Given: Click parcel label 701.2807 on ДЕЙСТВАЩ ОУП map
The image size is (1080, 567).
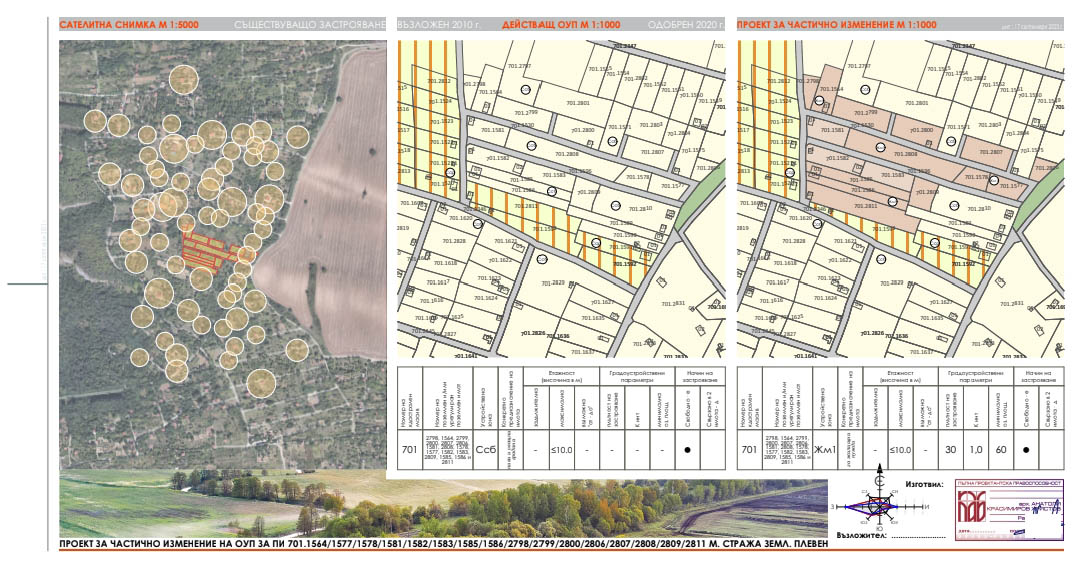Looking at the screenshot, I should click(652, 152).
